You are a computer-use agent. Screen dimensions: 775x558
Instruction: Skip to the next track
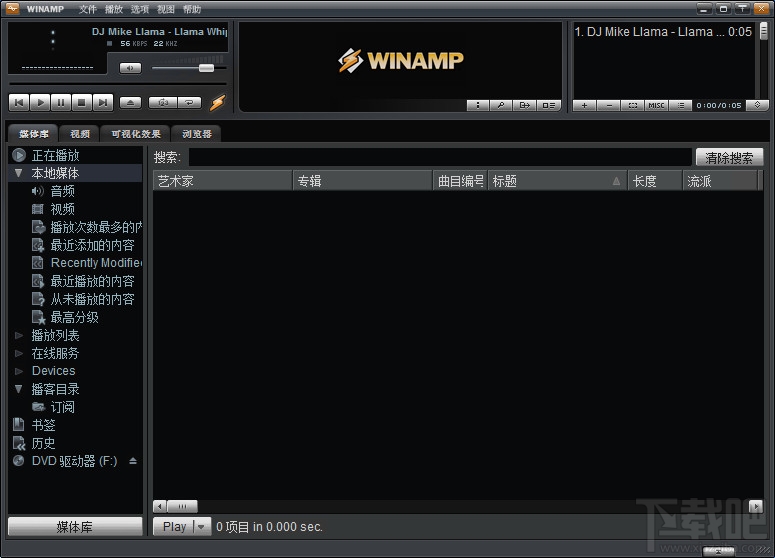(x=103, y=102)
